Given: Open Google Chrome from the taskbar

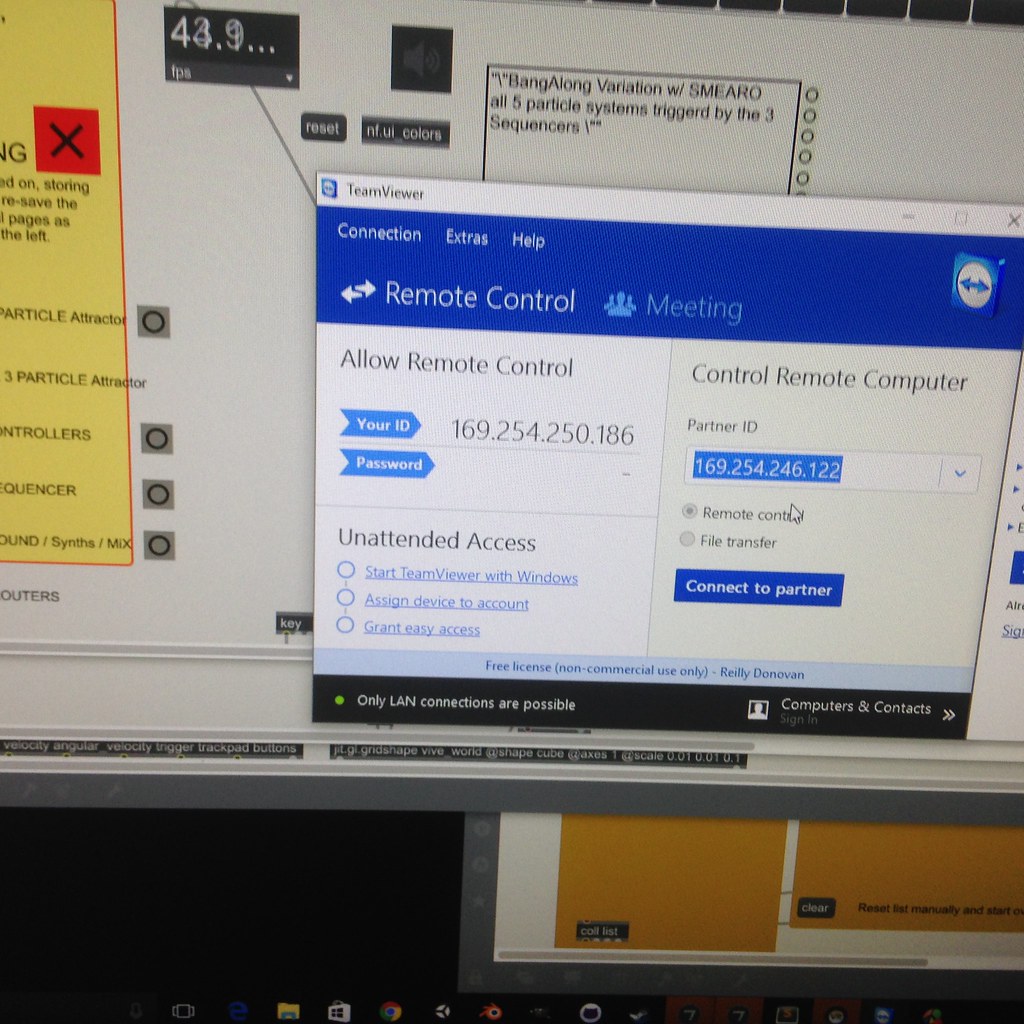Looking at the screenshot, I should [x=391, y=1012].
